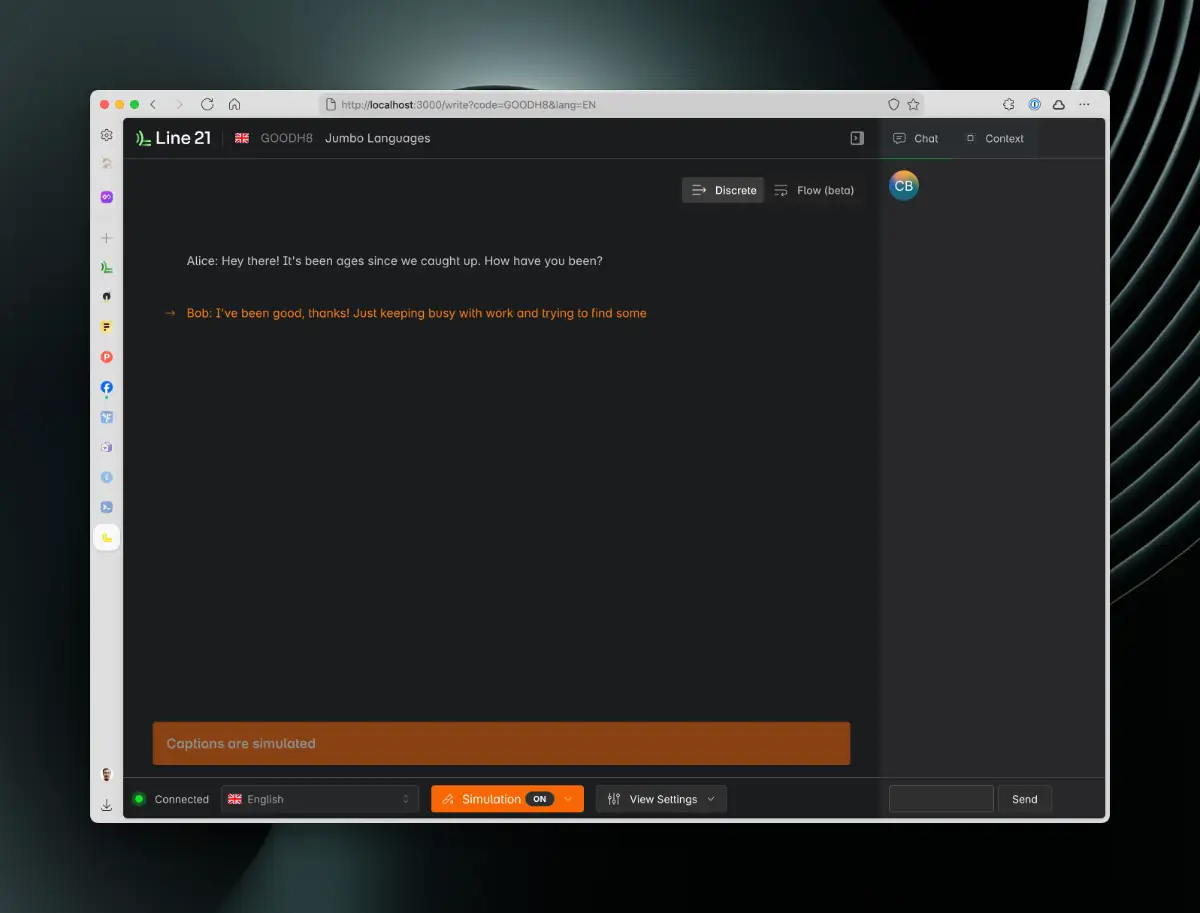Open the English language dropdown

click(x=319, y=799)
